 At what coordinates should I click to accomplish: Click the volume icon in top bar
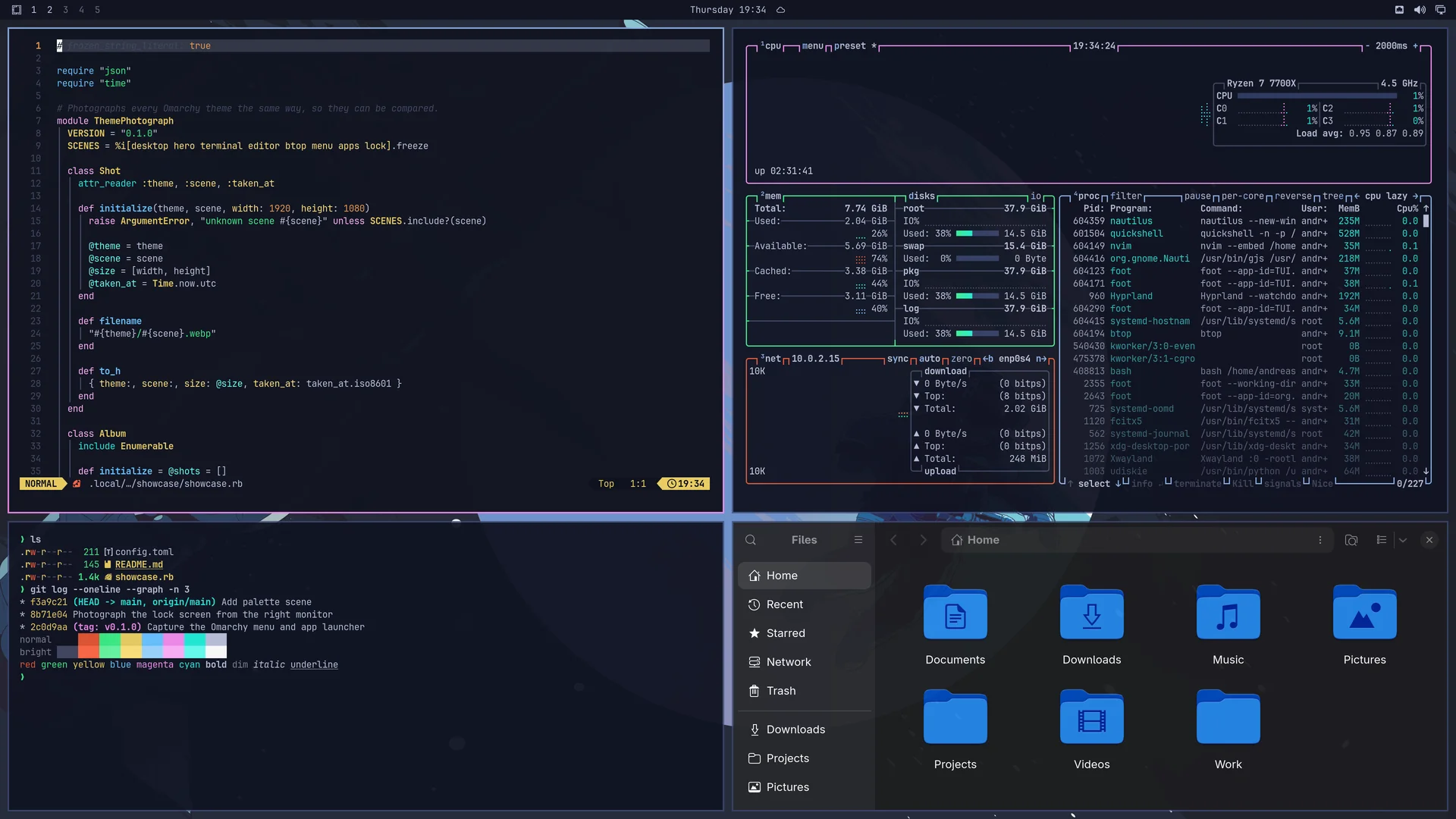[1420, 10]
